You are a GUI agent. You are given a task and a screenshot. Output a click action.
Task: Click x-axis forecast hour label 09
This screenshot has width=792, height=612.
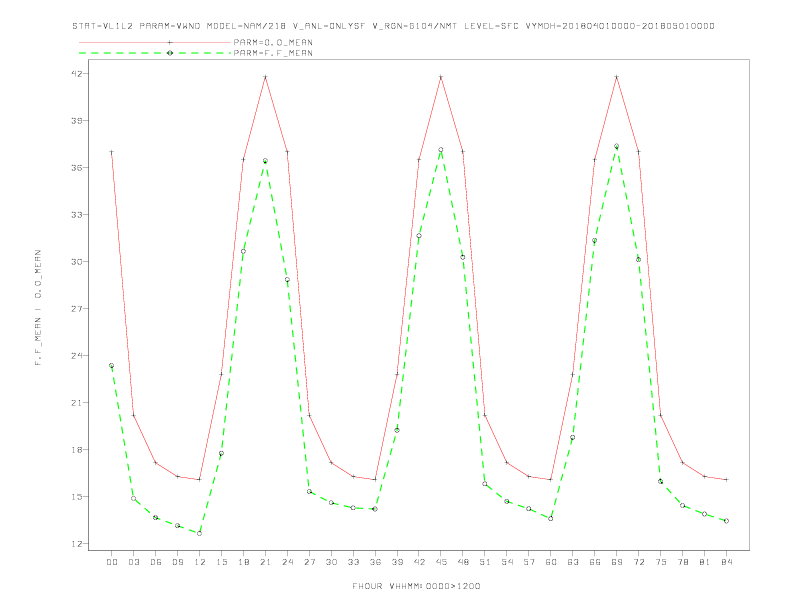[x=177, y=562]
